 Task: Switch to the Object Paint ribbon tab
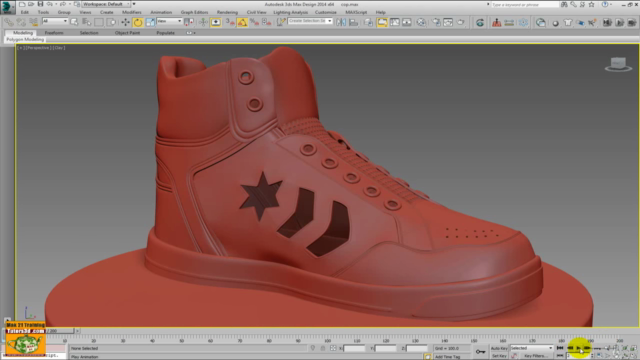tap(127, 33)
